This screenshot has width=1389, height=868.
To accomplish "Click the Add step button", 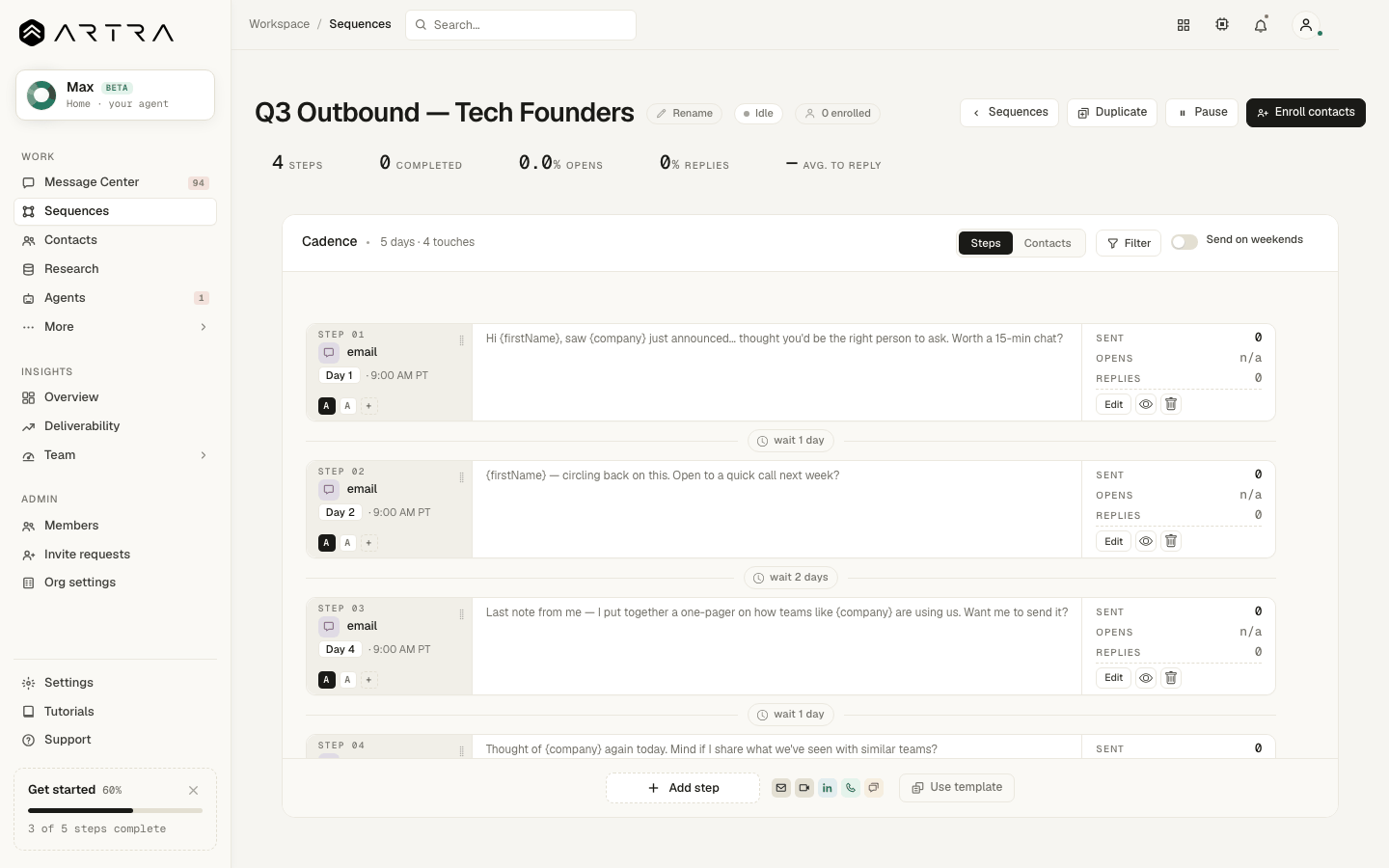I will pyautogui.click(x=683, y=788).
